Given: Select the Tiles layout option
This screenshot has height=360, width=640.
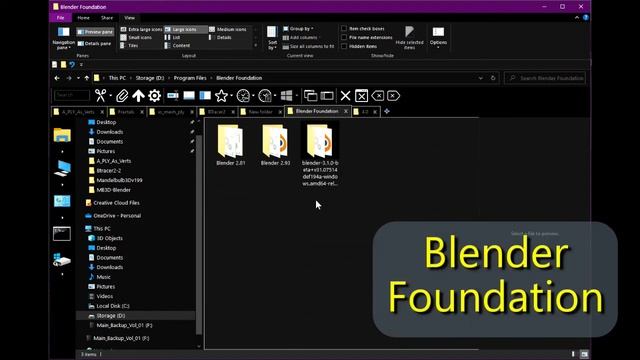Looking at the screenshot, I should point(129,46).
